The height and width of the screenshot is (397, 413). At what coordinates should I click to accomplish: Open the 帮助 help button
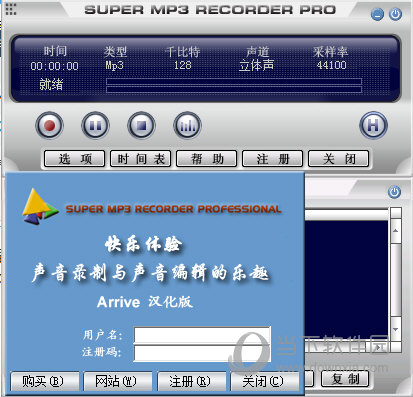[207, 159]
